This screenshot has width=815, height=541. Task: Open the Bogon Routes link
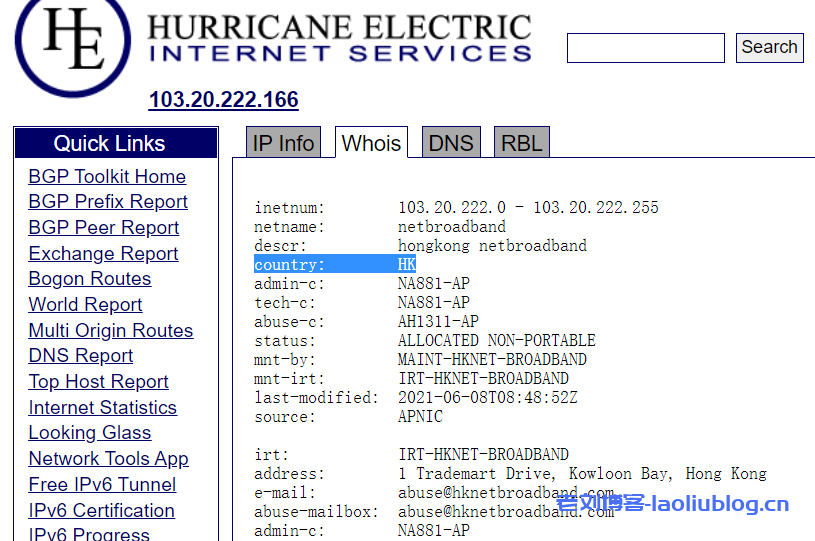[x=90, y=279]
